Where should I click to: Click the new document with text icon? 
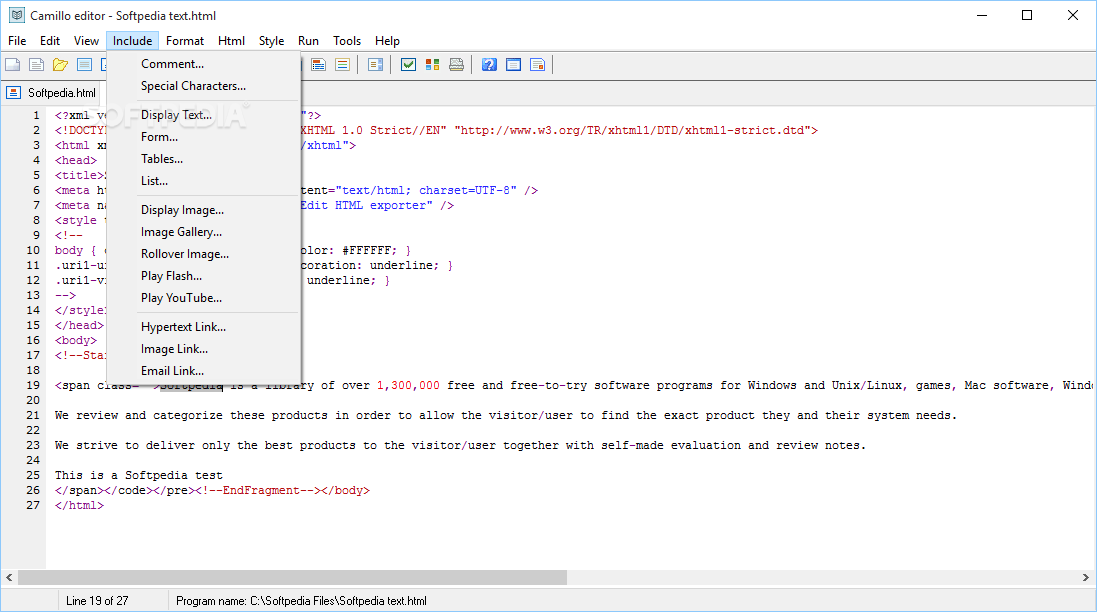coord(36,65)
